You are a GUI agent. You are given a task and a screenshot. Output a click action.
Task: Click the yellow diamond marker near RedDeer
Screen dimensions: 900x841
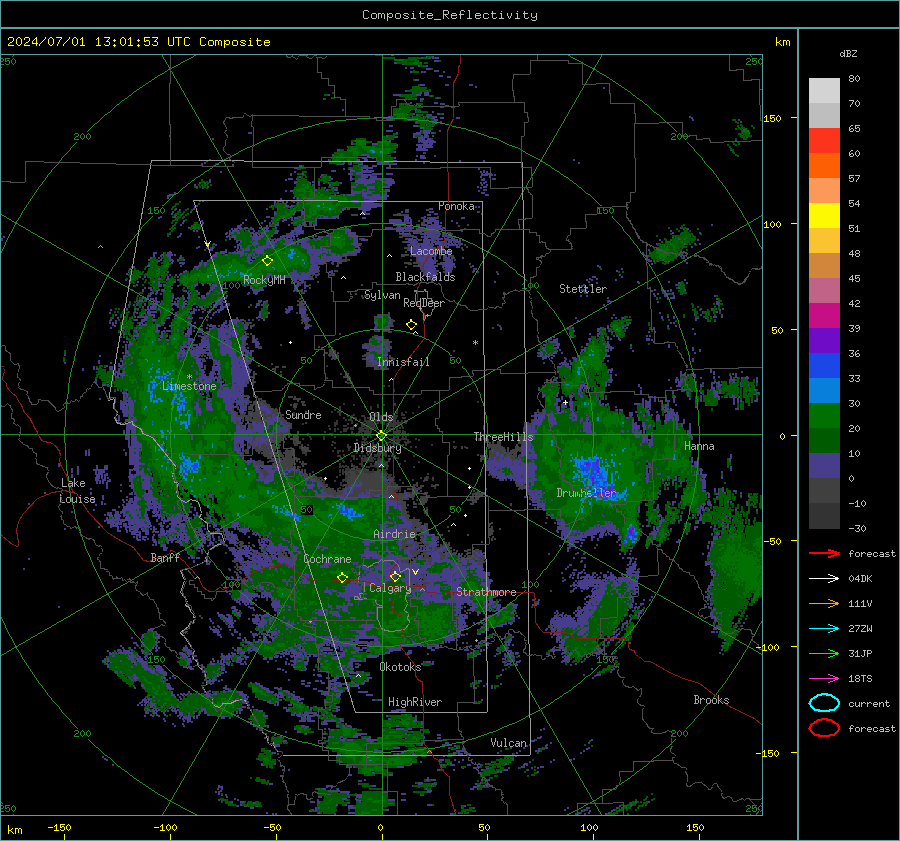pyautogui.click(x=411, y=325)
